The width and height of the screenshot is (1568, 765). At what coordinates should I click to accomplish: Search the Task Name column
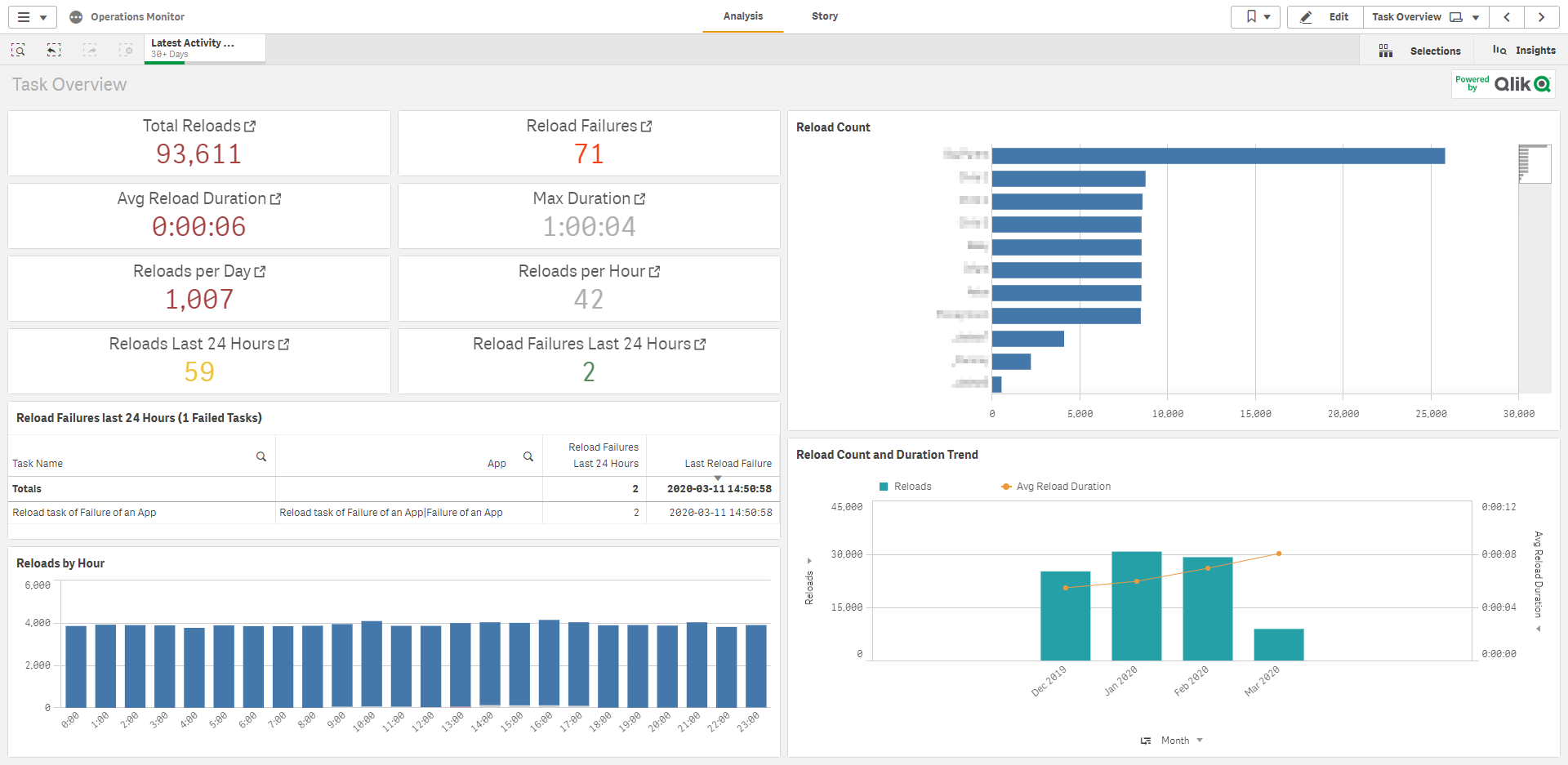coord(261,456)
